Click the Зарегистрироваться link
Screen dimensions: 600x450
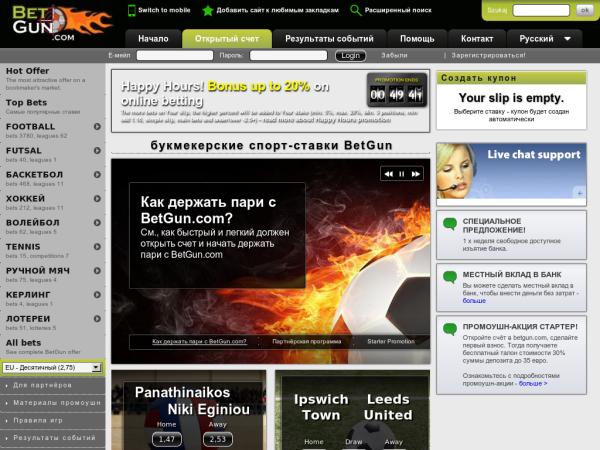(488, 55)
